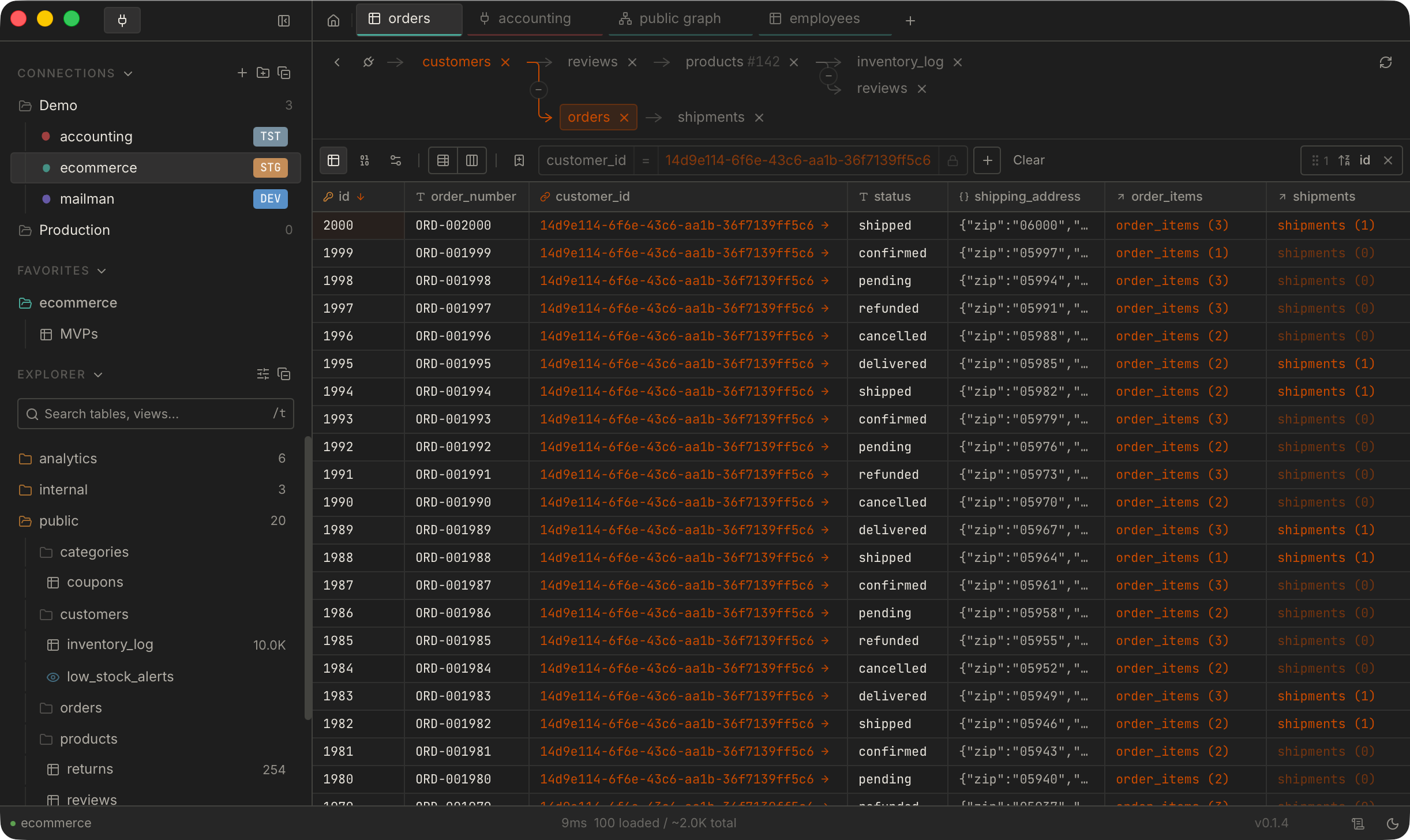Viewport: 1410px width, 840px height.
Task: Edit the customer_id filter value
Action: (798, 160)
